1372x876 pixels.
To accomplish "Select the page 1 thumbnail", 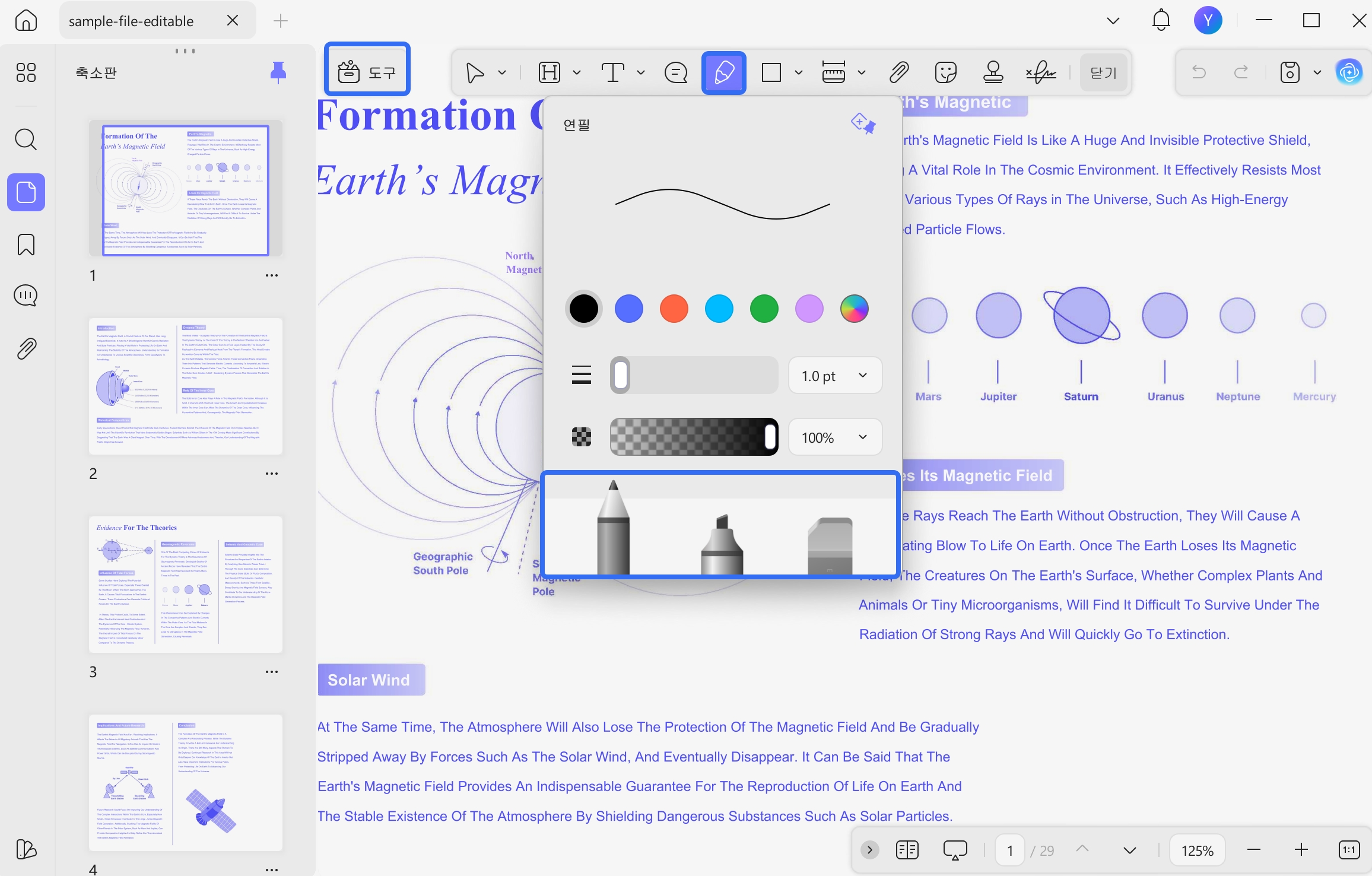I will click(x=186, y=189).
